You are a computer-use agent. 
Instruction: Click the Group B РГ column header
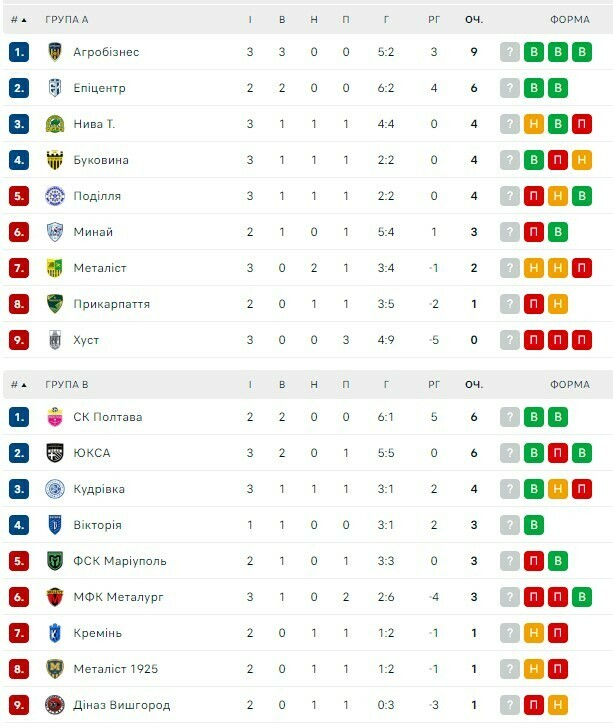point(434,384)
